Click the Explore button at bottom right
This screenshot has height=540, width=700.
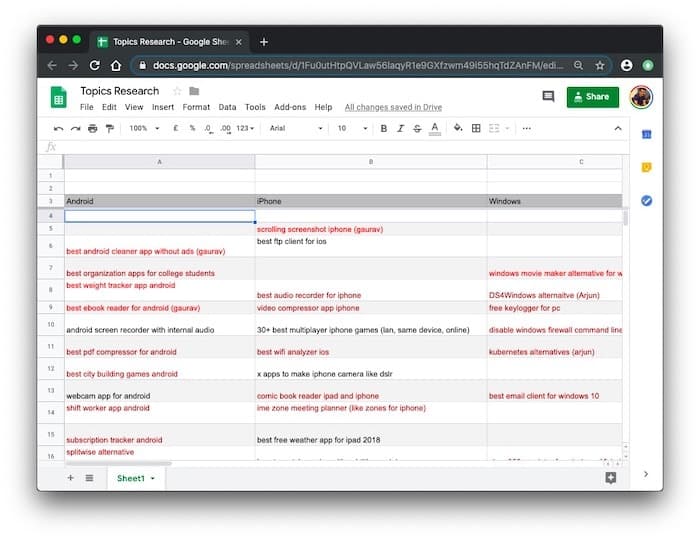(610, 478)
